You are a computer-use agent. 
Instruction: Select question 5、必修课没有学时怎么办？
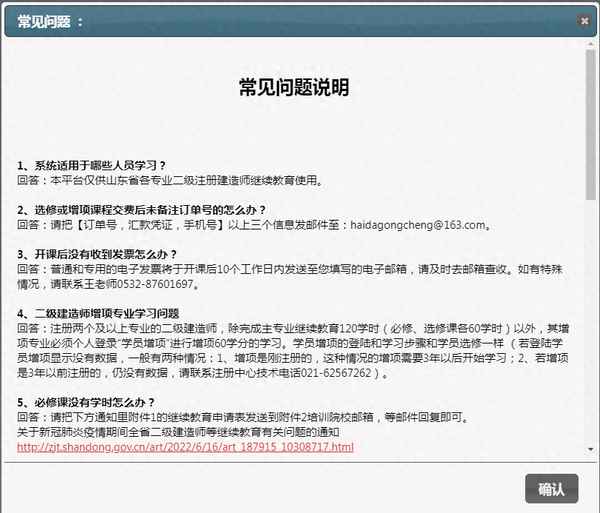(86, 402)
